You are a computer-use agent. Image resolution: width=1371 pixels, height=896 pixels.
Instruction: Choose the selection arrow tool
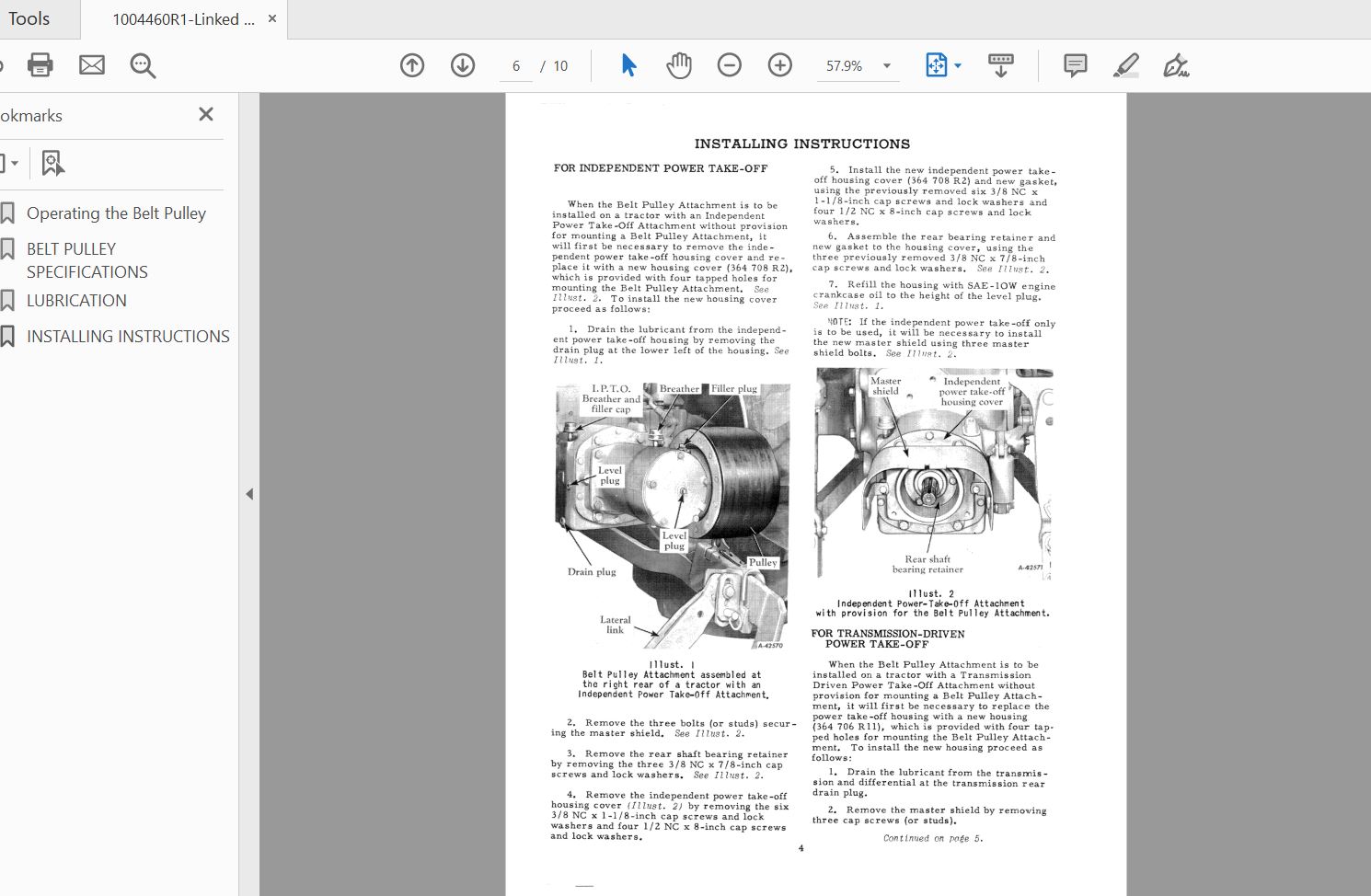click(x=629, y=65)
